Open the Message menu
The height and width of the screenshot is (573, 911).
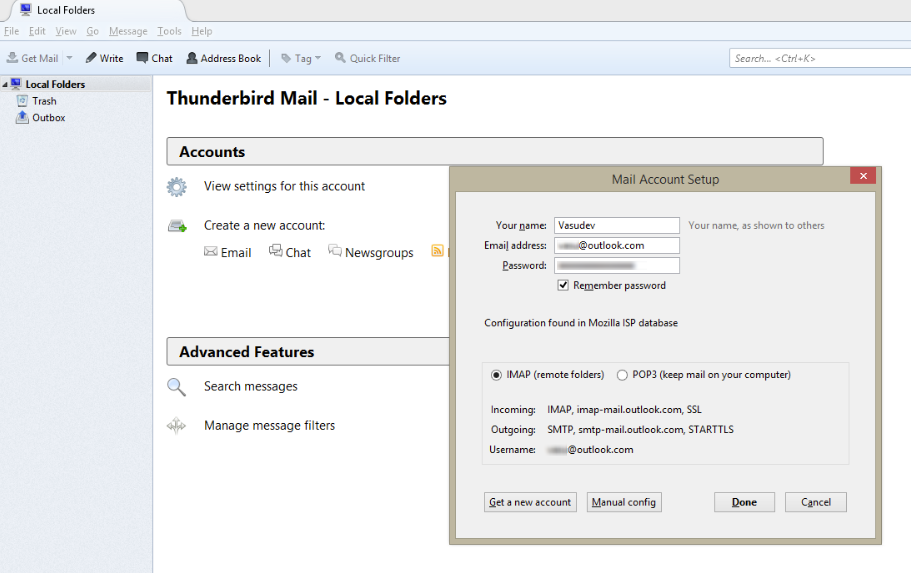pyautogui.click(x=128, y=31)
